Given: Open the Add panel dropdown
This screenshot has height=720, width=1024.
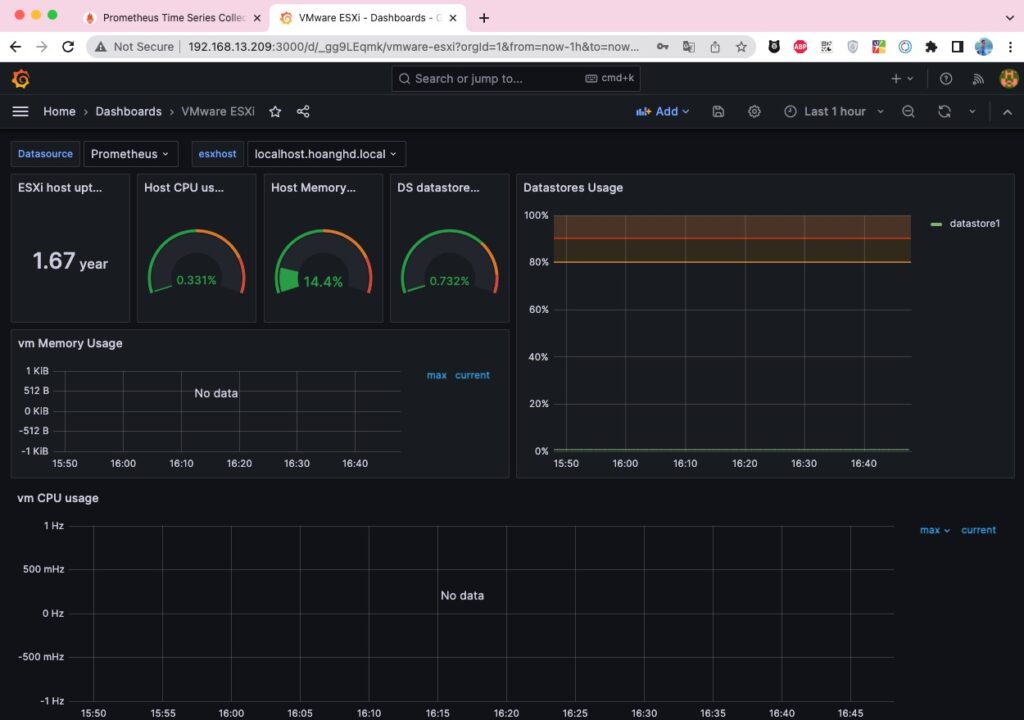Looking at the screenshot, I should pos(662,112).
